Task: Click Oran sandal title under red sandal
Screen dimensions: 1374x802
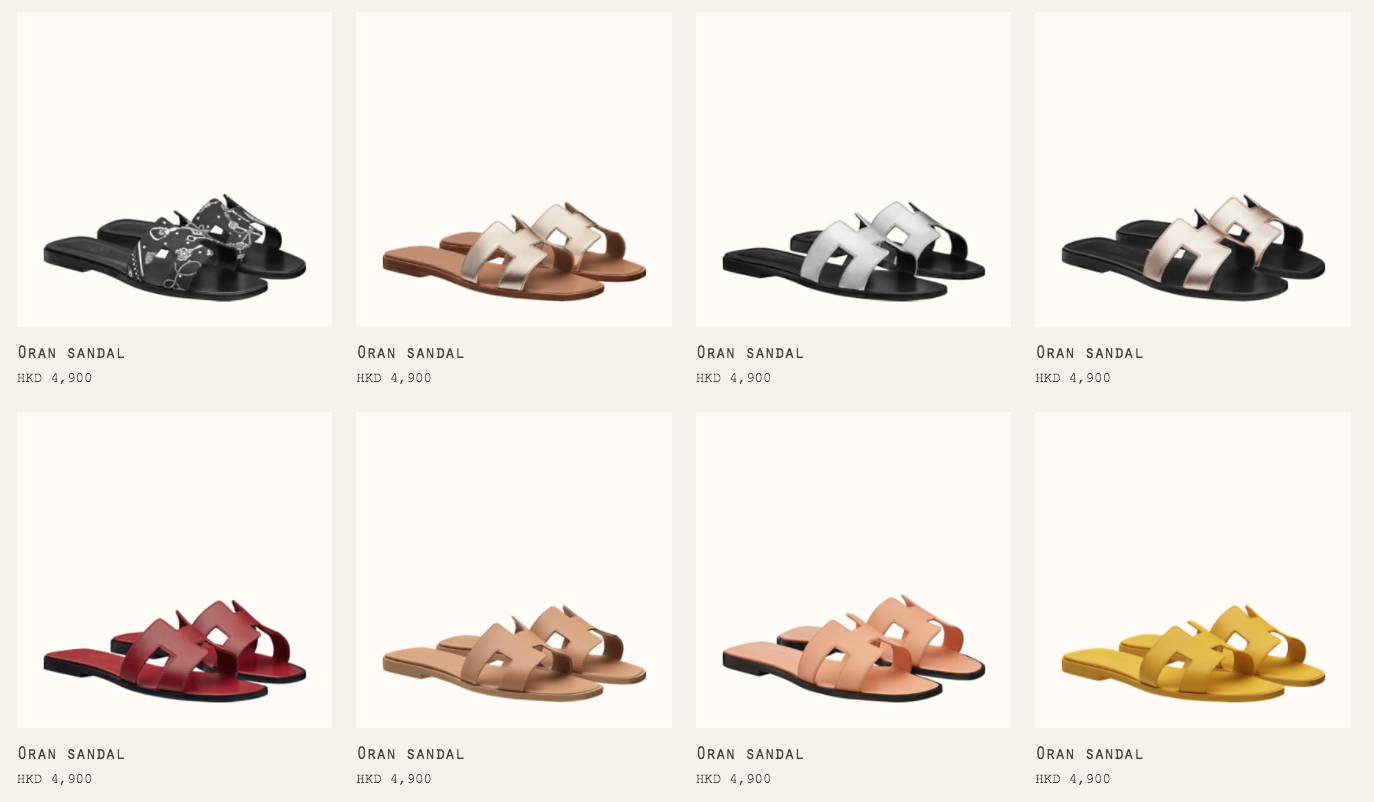Action: (71, 753)
